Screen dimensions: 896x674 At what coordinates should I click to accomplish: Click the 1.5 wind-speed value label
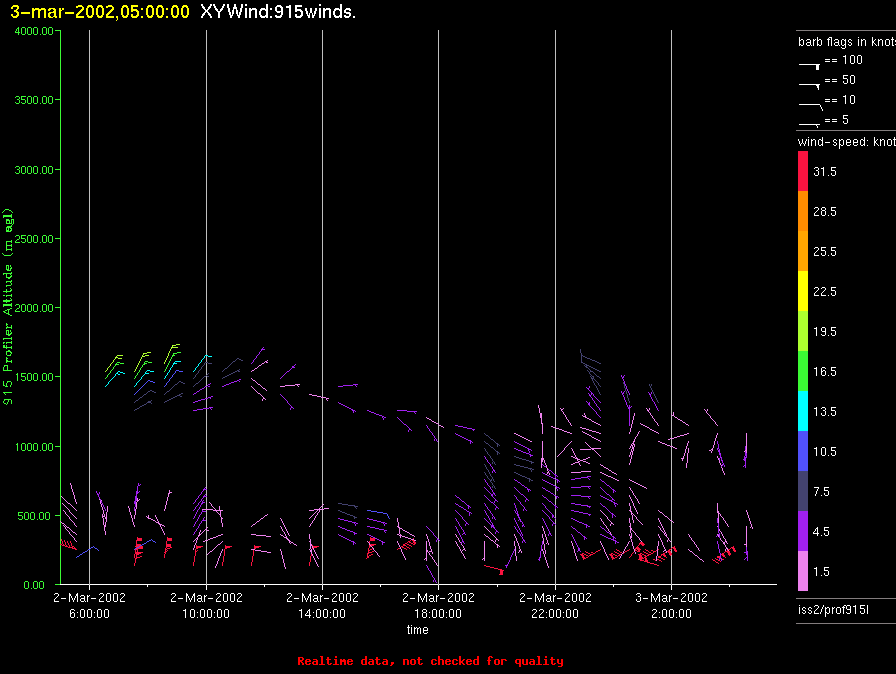click(821, 572)
